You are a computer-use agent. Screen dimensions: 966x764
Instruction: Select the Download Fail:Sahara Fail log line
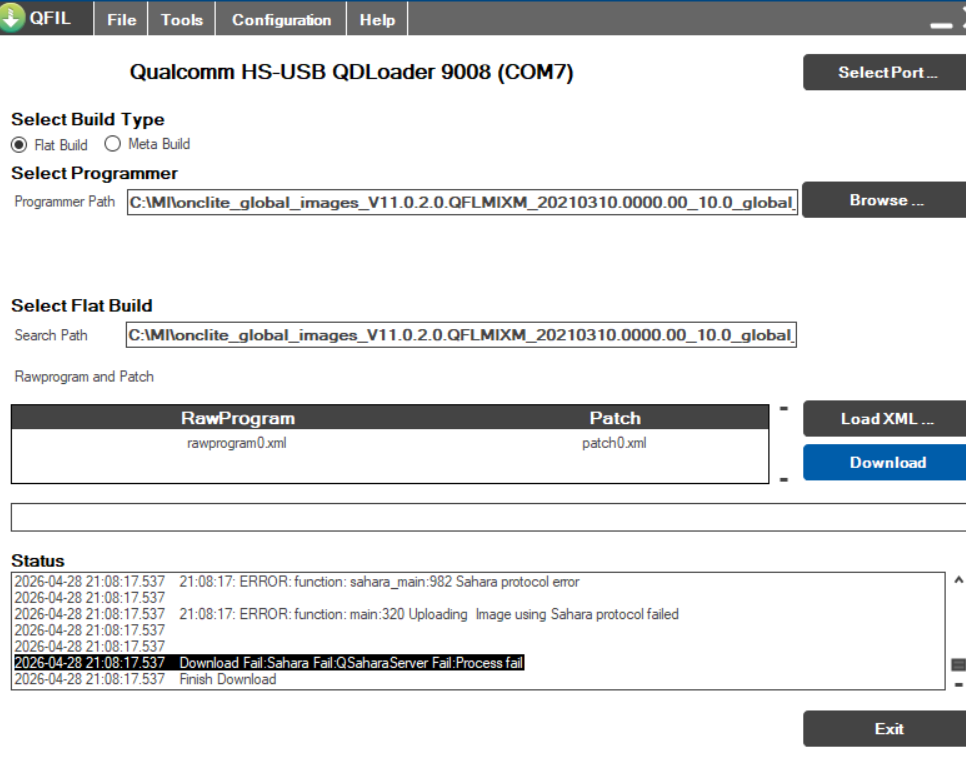coord(269,662)
